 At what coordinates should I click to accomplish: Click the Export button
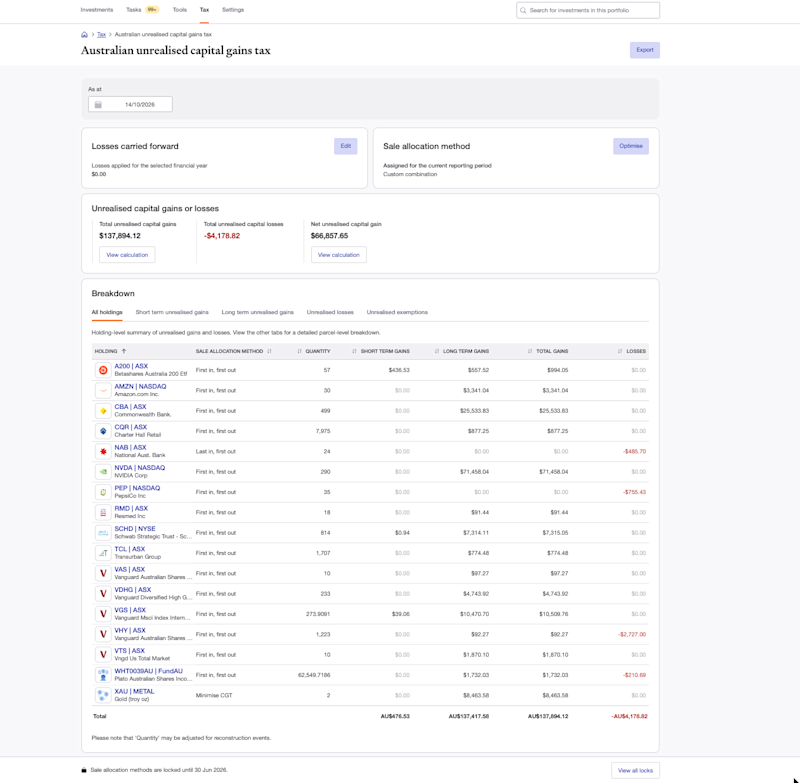pos(644,50)
